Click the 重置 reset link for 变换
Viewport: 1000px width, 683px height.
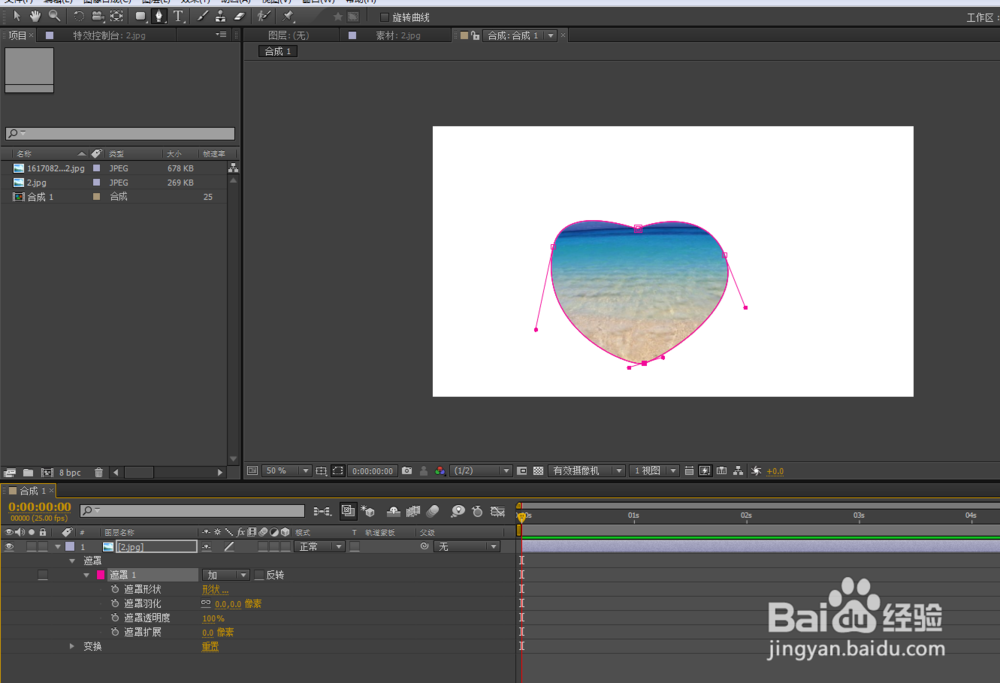click(x=210, y=647)
